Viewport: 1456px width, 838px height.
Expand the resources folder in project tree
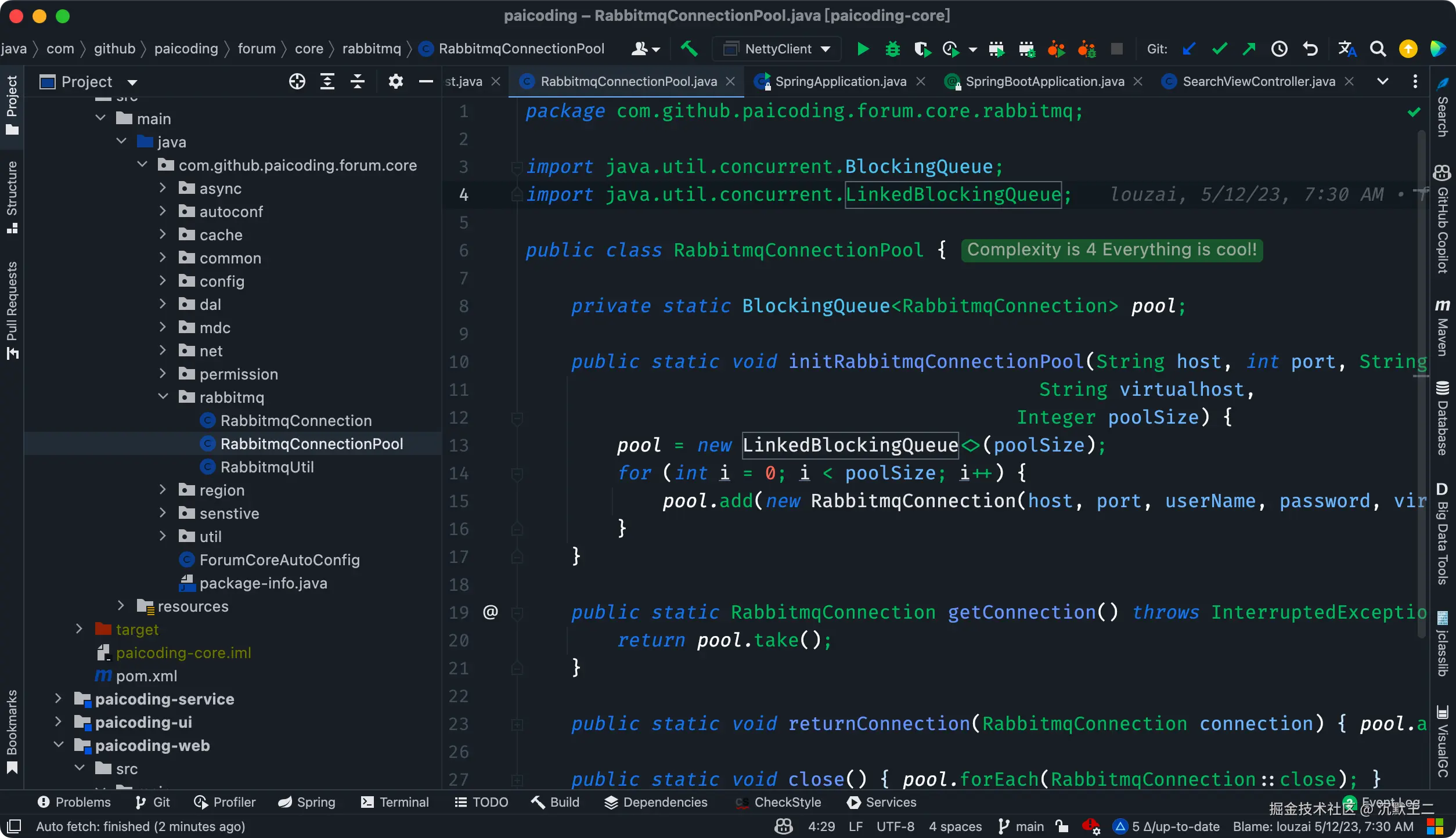coord(122,606)
